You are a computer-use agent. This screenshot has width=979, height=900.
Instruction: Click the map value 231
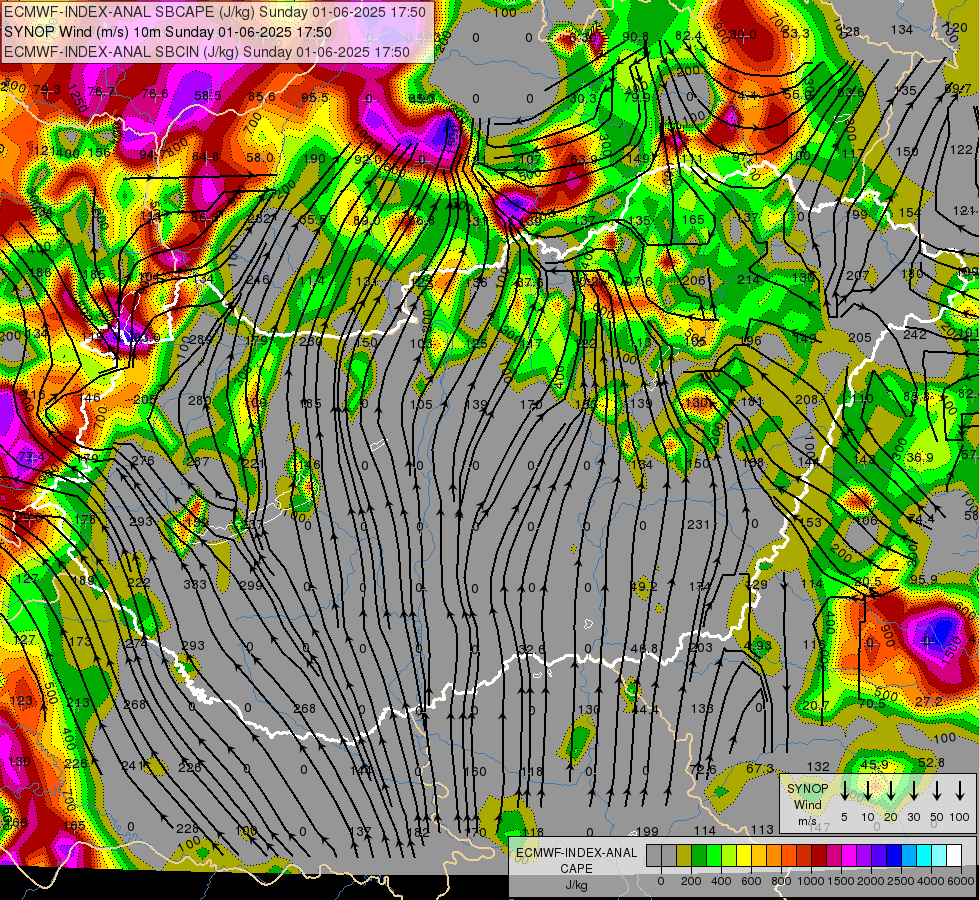[x=698, y=525]
